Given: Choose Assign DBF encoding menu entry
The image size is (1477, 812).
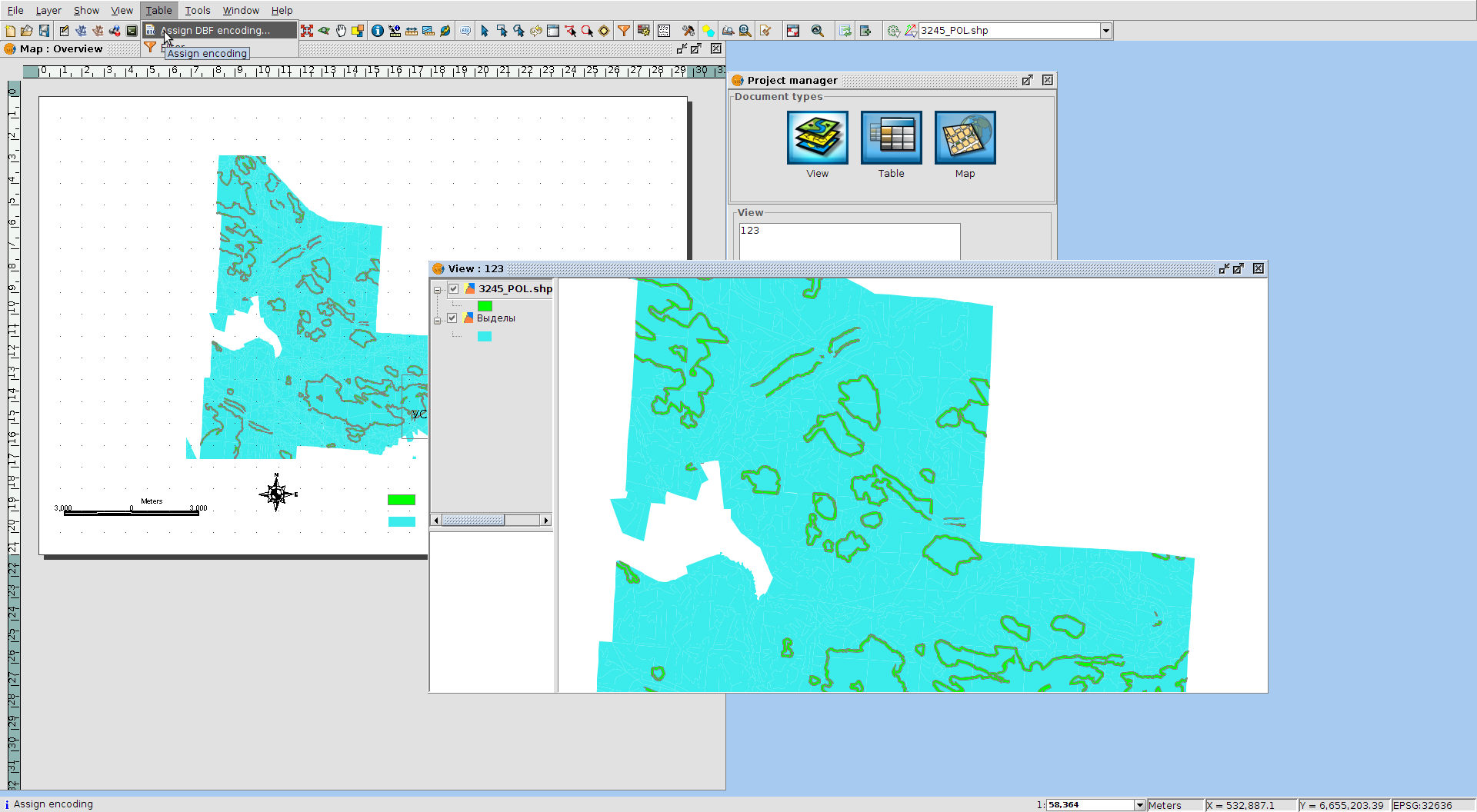Looking at the screenshot, I should [215, 31].
